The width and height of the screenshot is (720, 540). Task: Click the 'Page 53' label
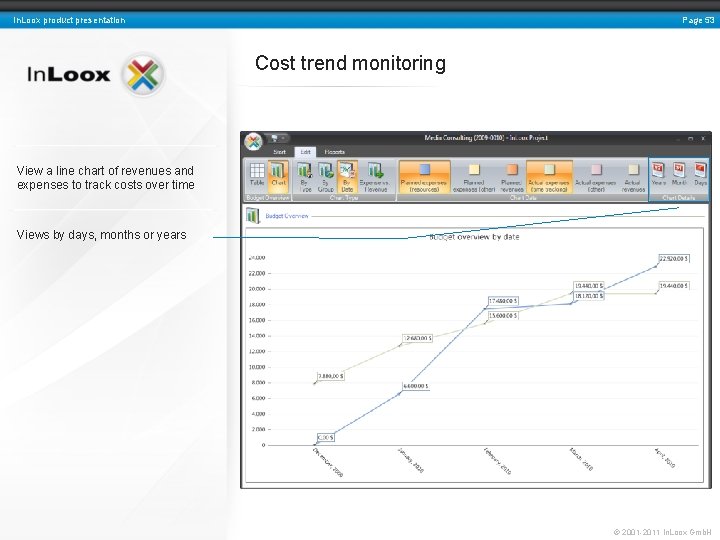tap(698, 20)
